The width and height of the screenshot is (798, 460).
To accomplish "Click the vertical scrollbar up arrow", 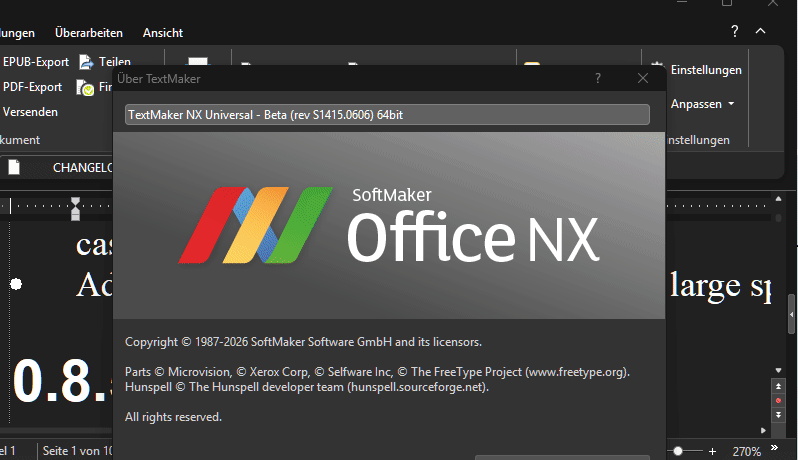I will tap(778, 199).
